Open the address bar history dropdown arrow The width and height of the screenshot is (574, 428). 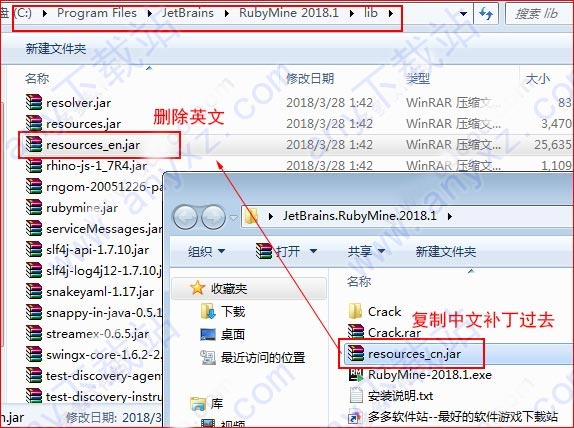pos(463,14)
